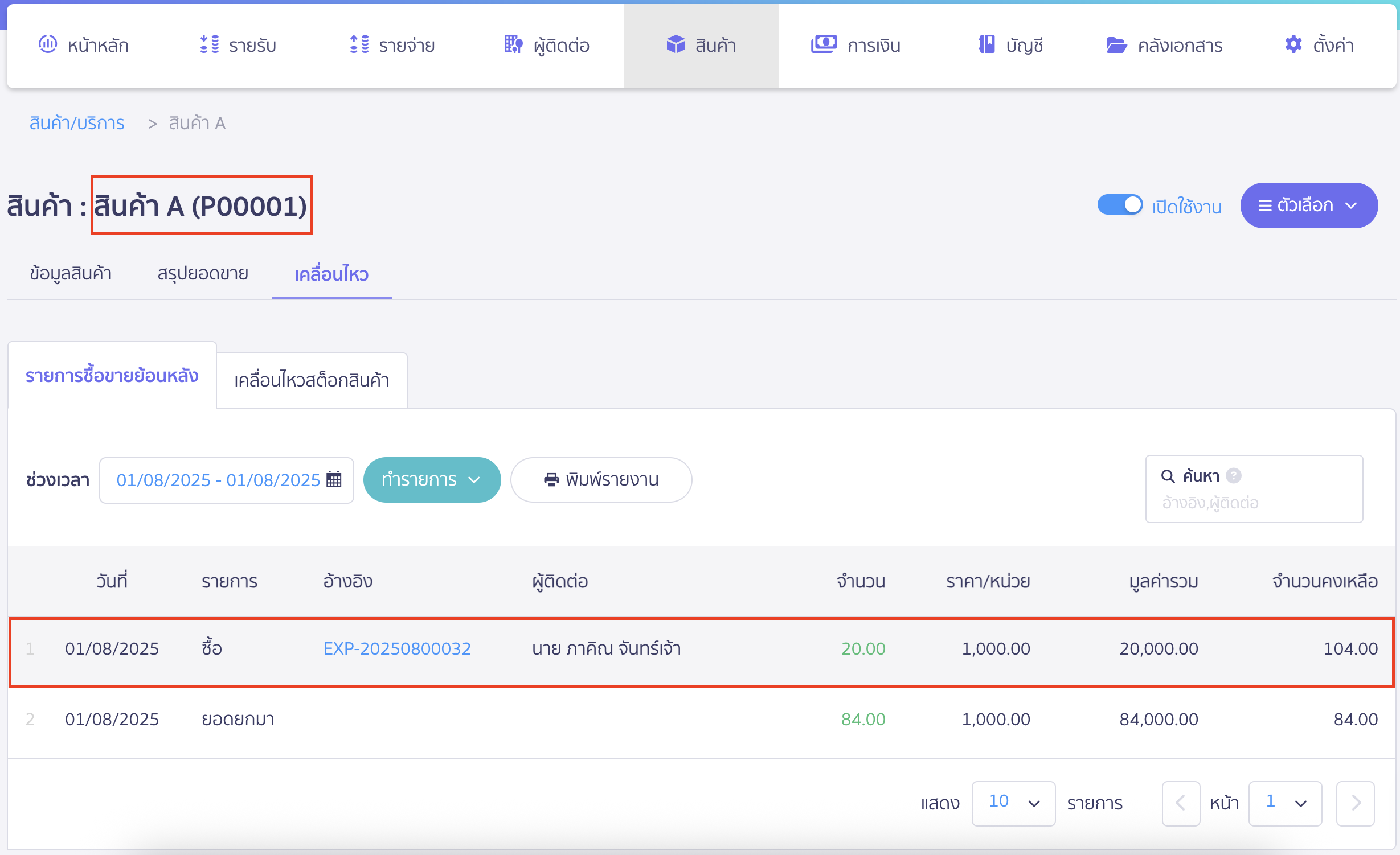Click the total value 20,000.00
This screenshot has height=855, width=1400.
tap(1159, 648)
